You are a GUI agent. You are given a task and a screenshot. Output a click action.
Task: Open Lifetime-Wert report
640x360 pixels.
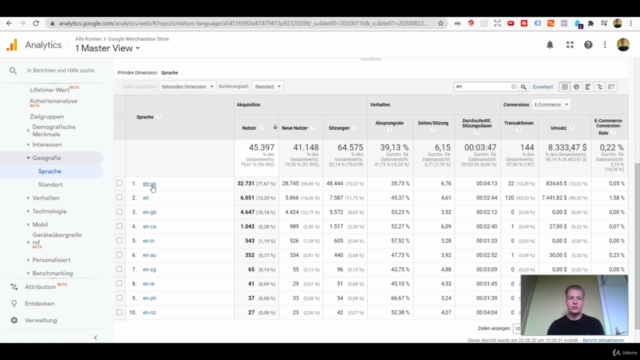tap(49, 90)
